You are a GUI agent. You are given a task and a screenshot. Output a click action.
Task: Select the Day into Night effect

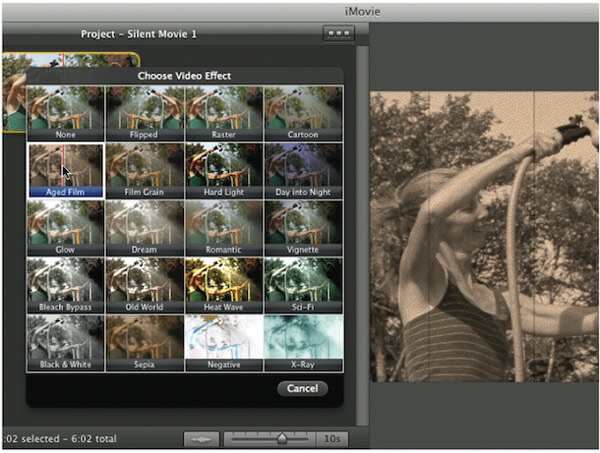click(303, 171)
